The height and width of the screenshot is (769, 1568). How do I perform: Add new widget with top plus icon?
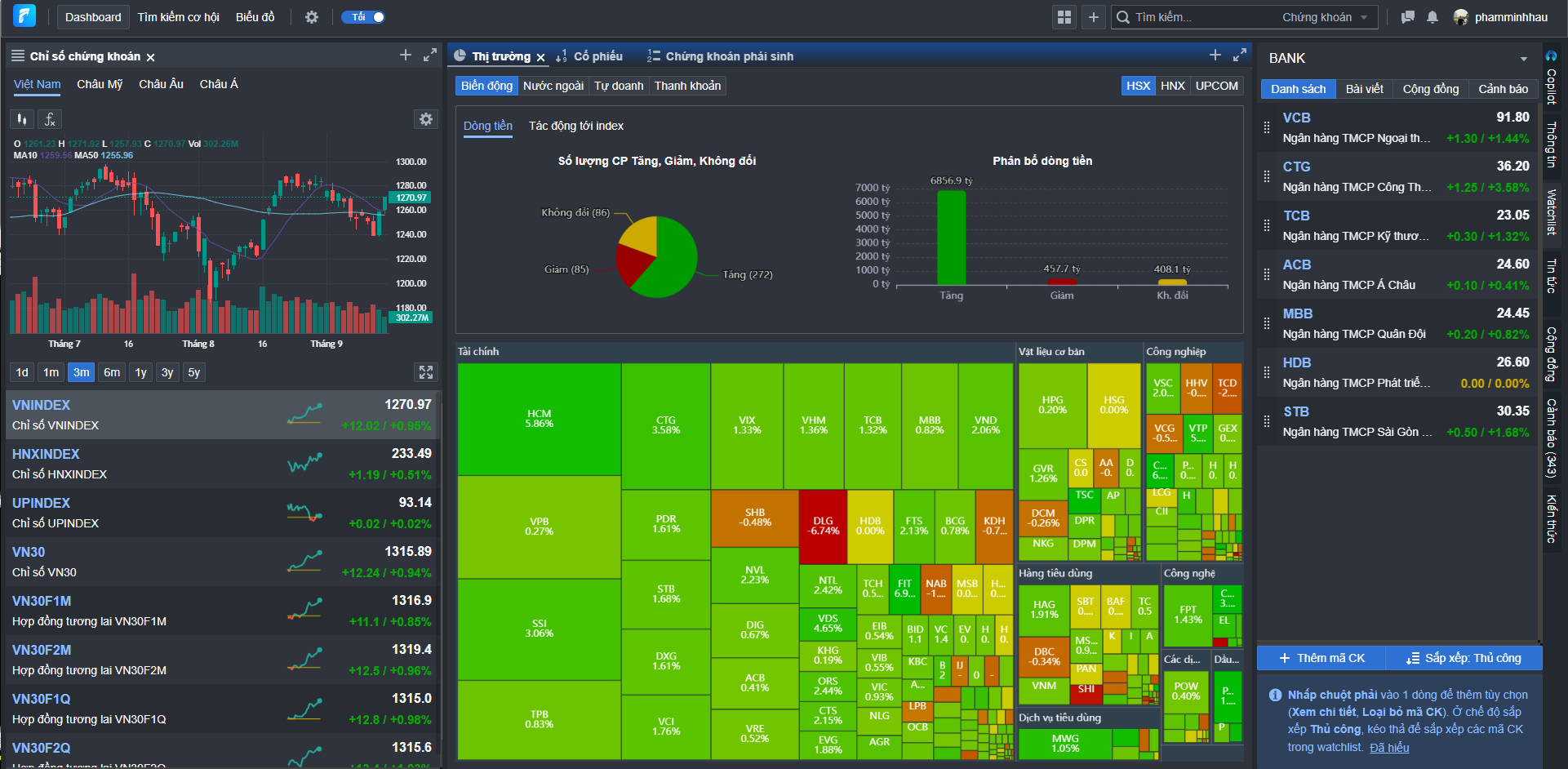(x=1094, y=17)
